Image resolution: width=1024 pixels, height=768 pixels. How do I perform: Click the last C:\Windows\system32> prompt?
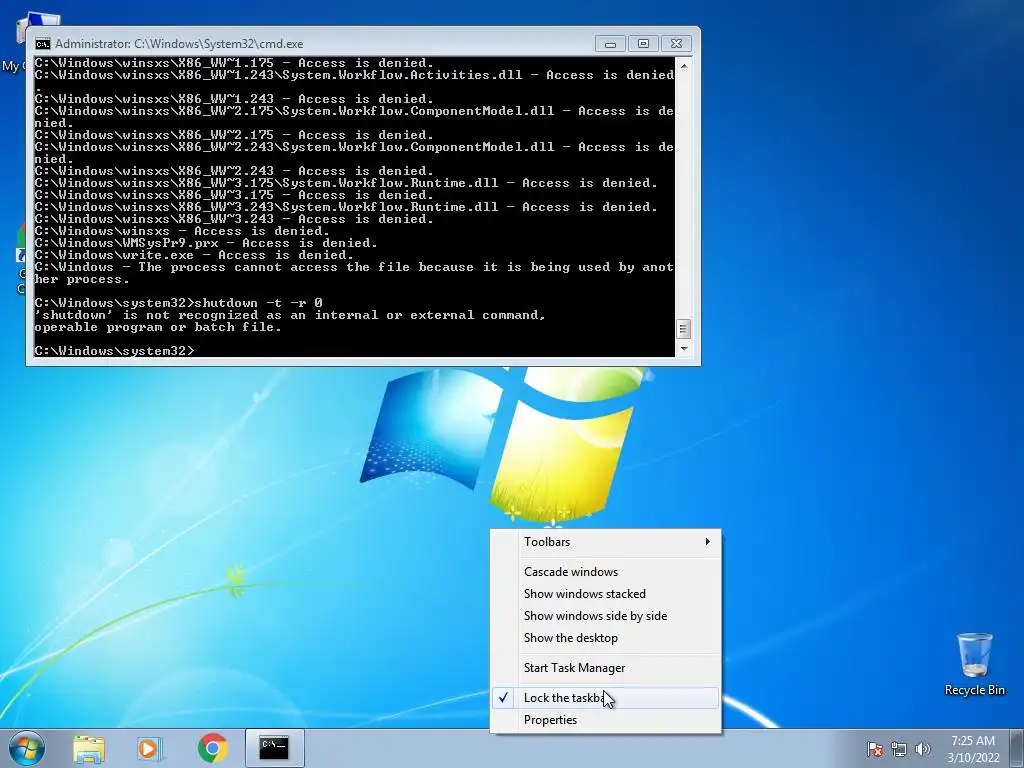[115, 351]
